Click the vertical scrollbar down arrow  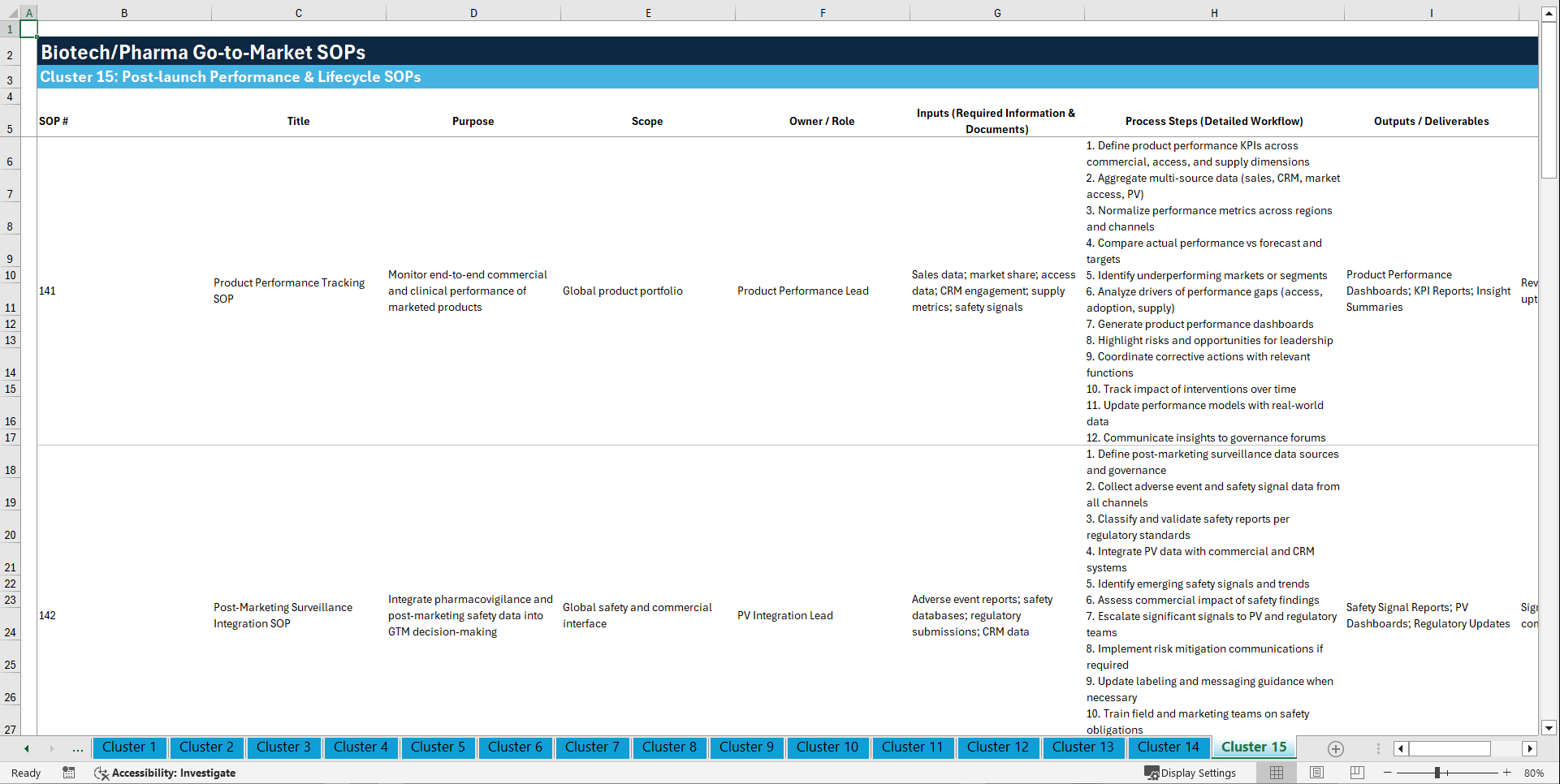(x=1549, y=729)
